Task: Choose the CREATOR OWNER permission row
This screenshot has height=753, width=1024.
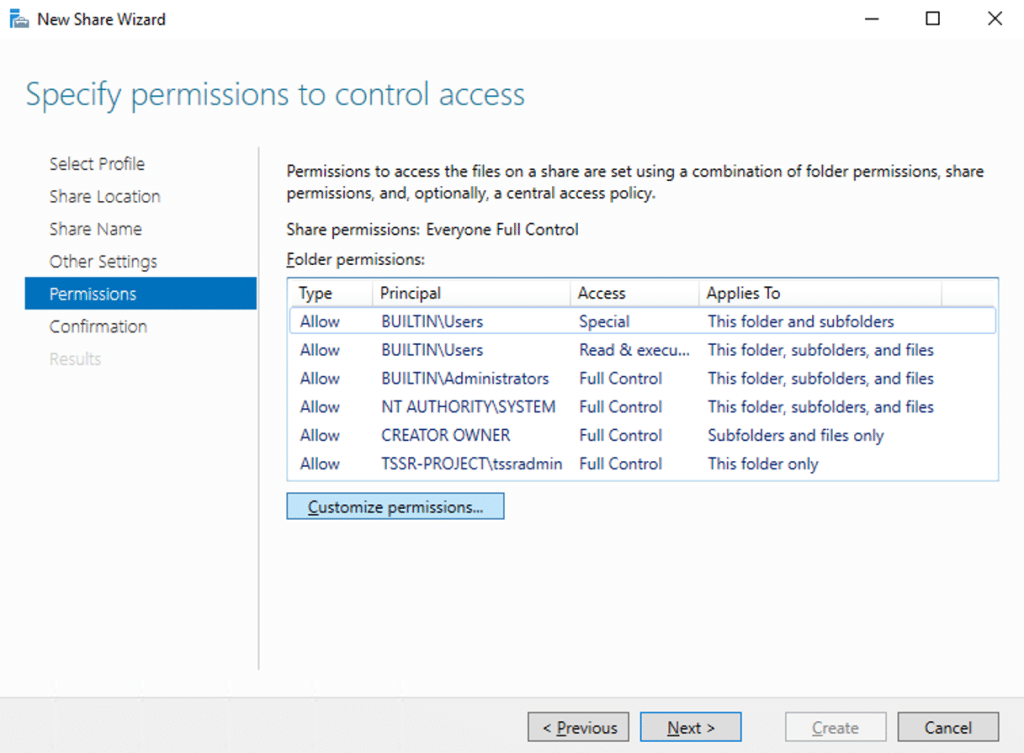Action: coord(640,436)
